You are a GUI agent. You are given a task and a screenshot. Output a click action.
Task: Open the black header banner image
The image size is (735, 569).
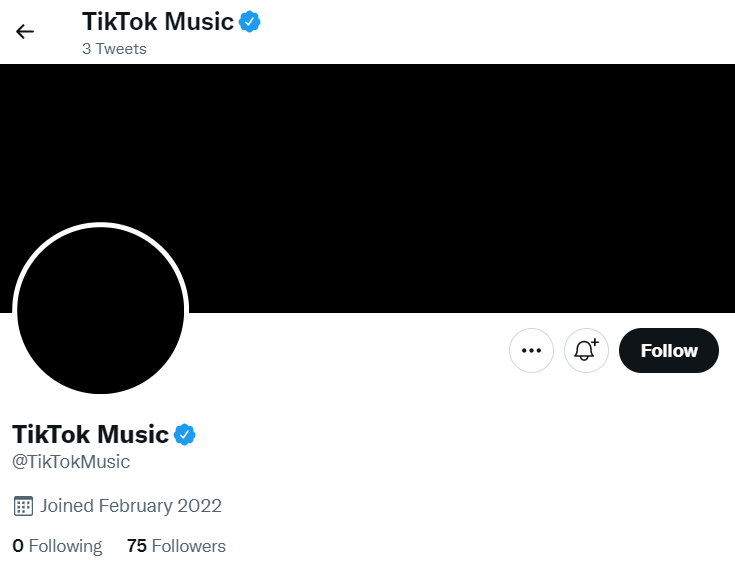[x=368, y=188]
